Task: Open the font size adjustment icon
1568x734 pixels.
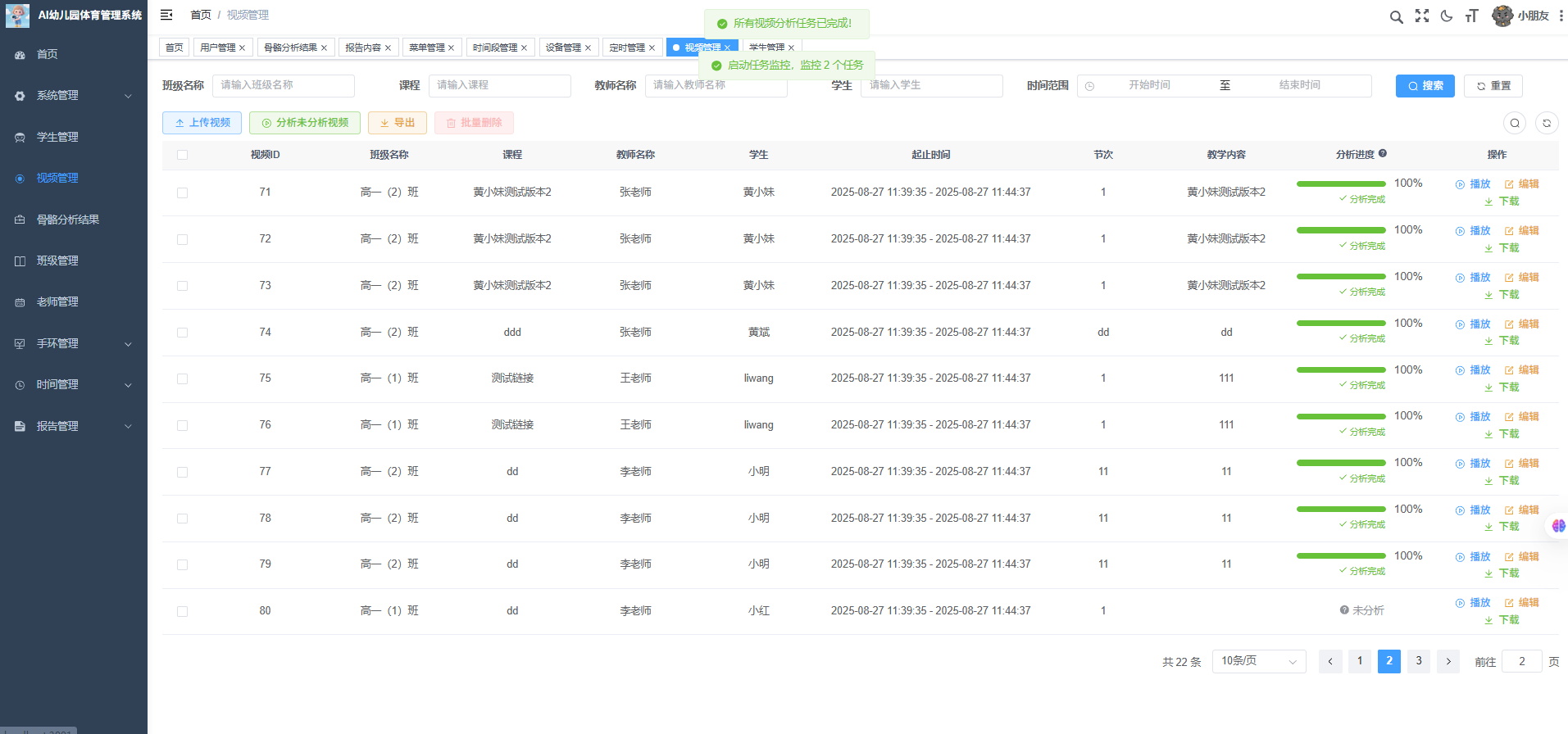Action: [1472, 16]
